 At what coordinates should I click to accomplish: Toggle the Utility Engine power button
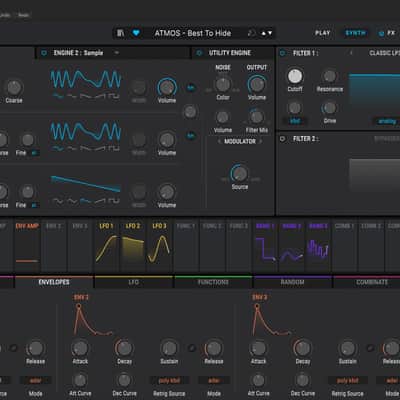click(199, 53)
